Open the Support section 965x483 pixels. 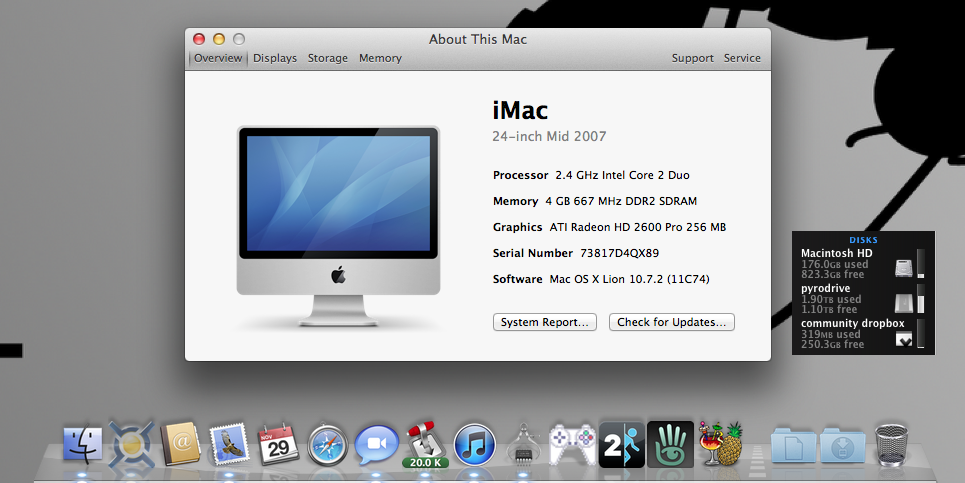692,58
